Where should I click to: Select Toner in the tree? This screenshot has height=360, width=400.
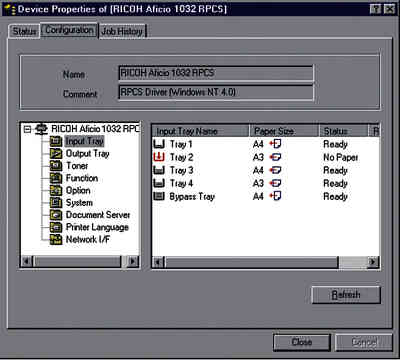coord(77,166)
